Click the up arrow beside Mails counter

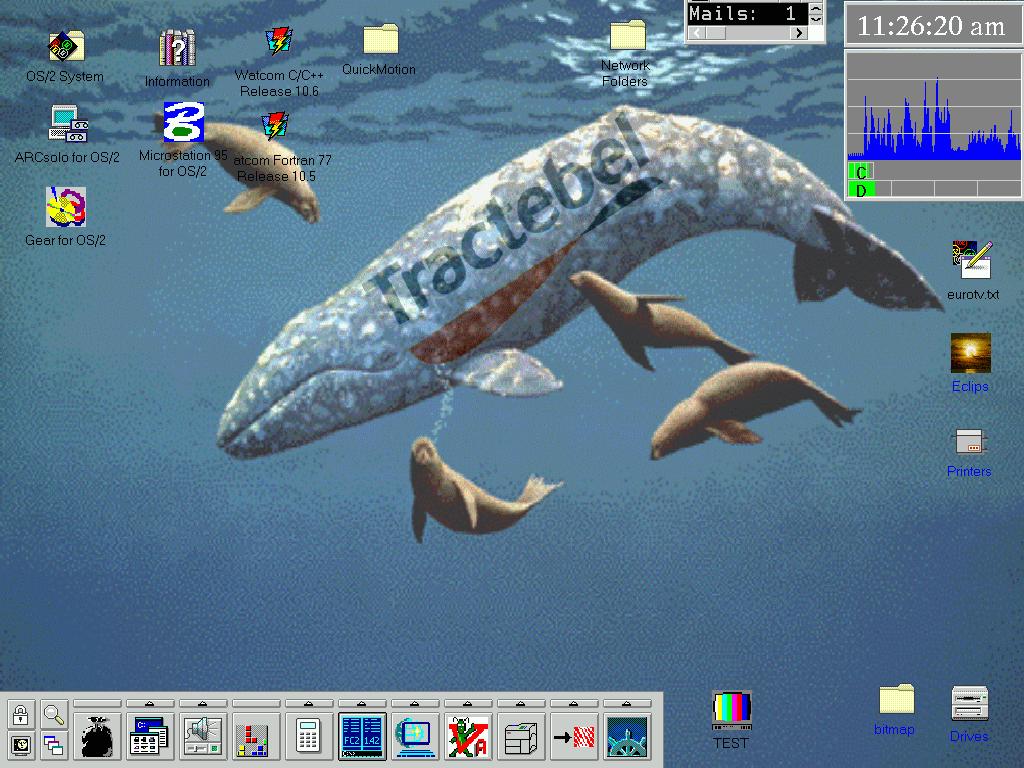coord(816,8)
